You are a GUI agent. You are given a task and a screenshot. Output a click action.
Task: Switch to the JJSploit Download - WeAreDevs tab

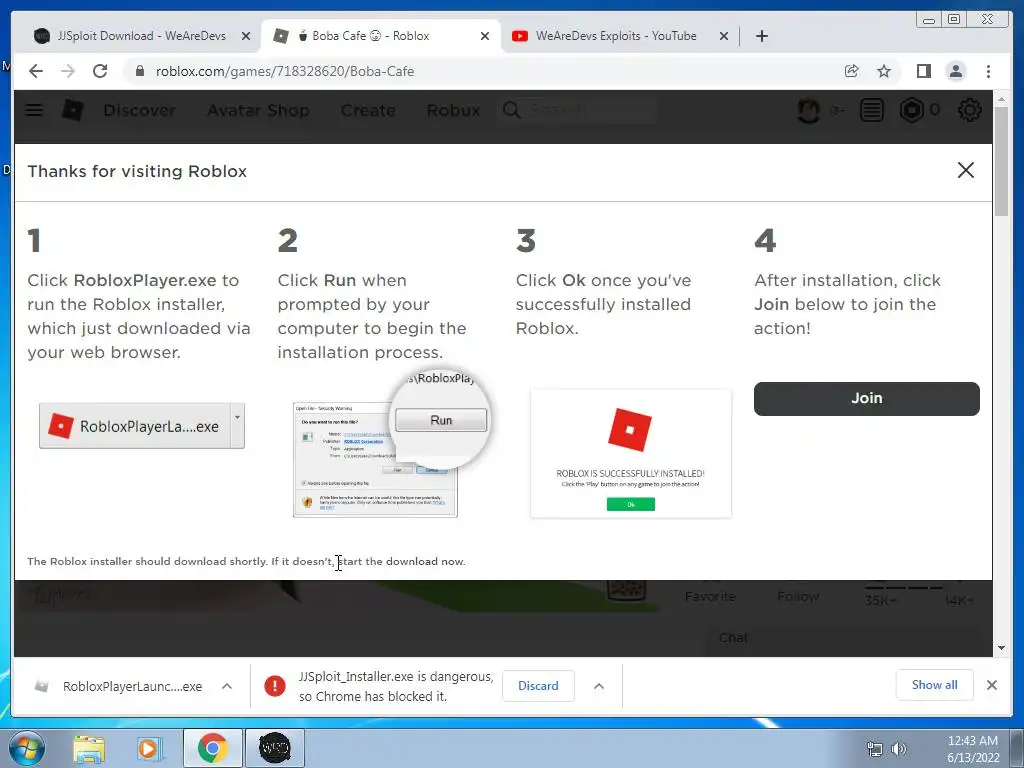[x=141, y=36]
